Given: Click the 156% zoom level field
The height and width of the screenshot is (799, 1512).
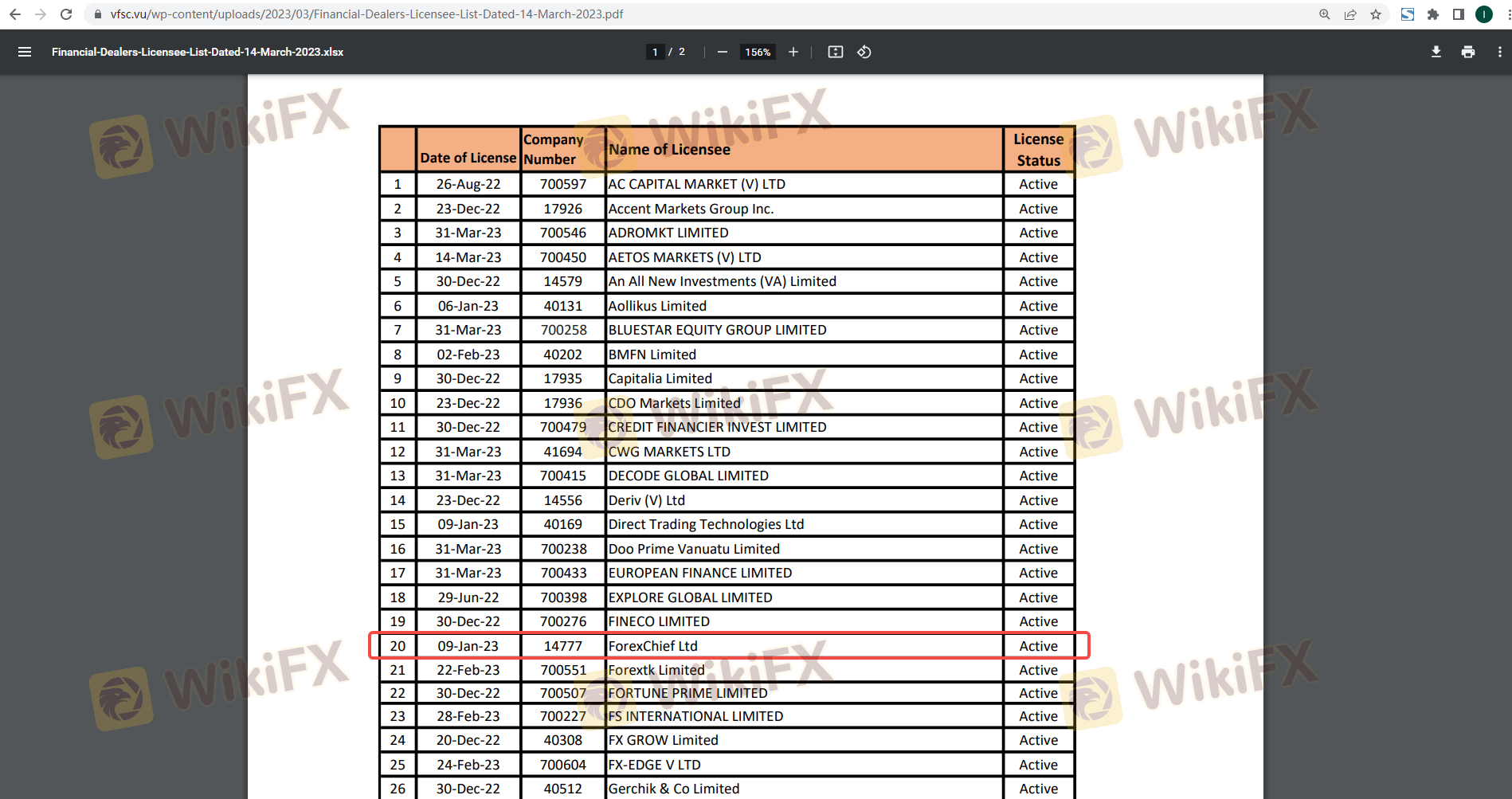Looking at the screenshot, I should click(x=757, y=52).
